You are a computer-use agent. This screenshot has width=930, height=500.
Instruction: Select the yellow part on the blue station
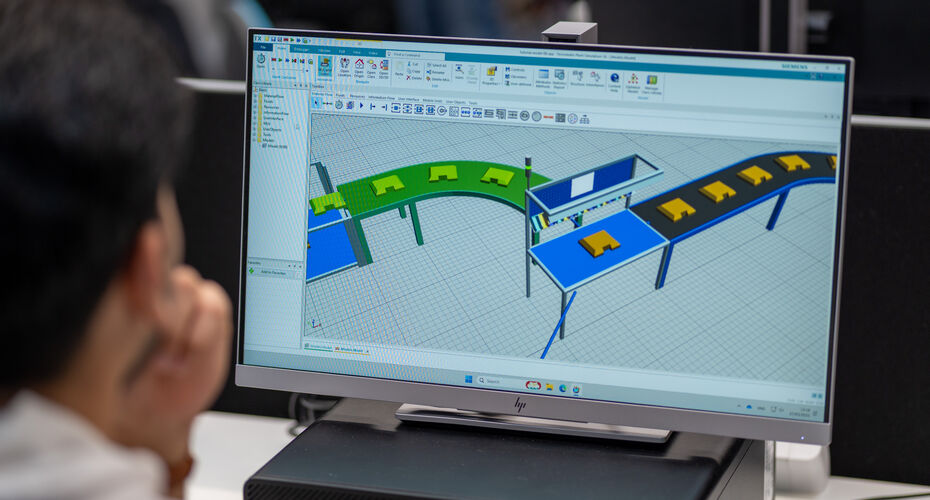[x=599, y=243]
